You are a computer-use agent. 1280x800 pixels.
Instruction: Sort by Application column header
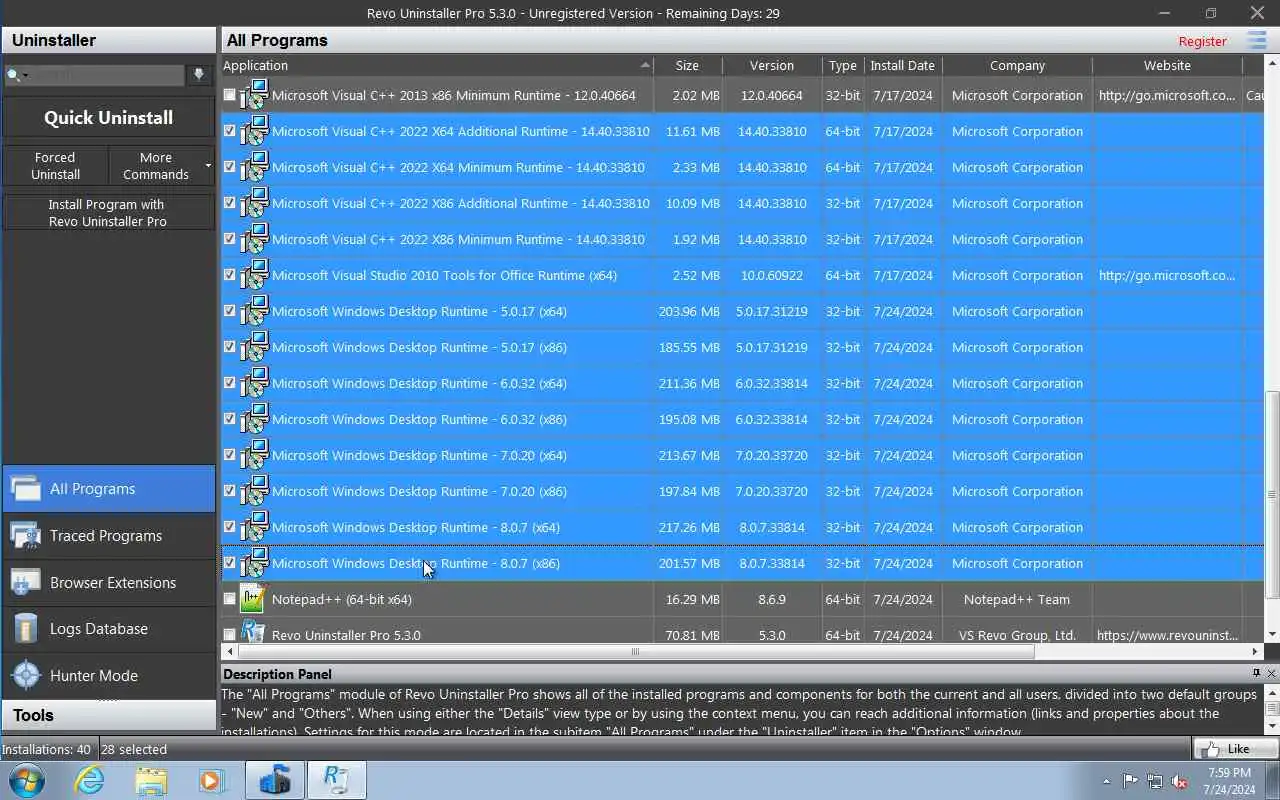tap(437, 65)
